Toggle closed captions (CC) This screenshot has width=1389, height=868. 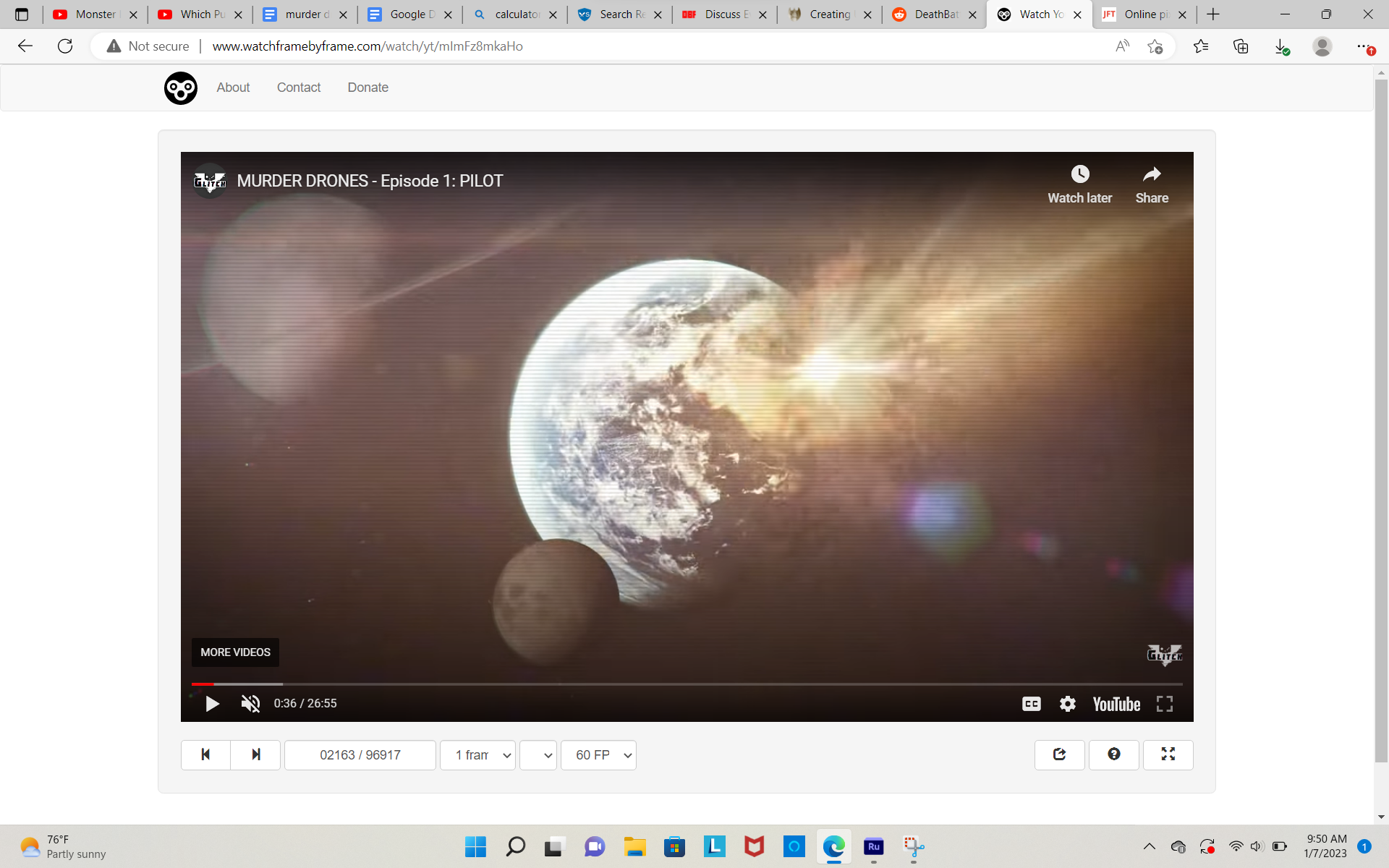[1032, 704]
